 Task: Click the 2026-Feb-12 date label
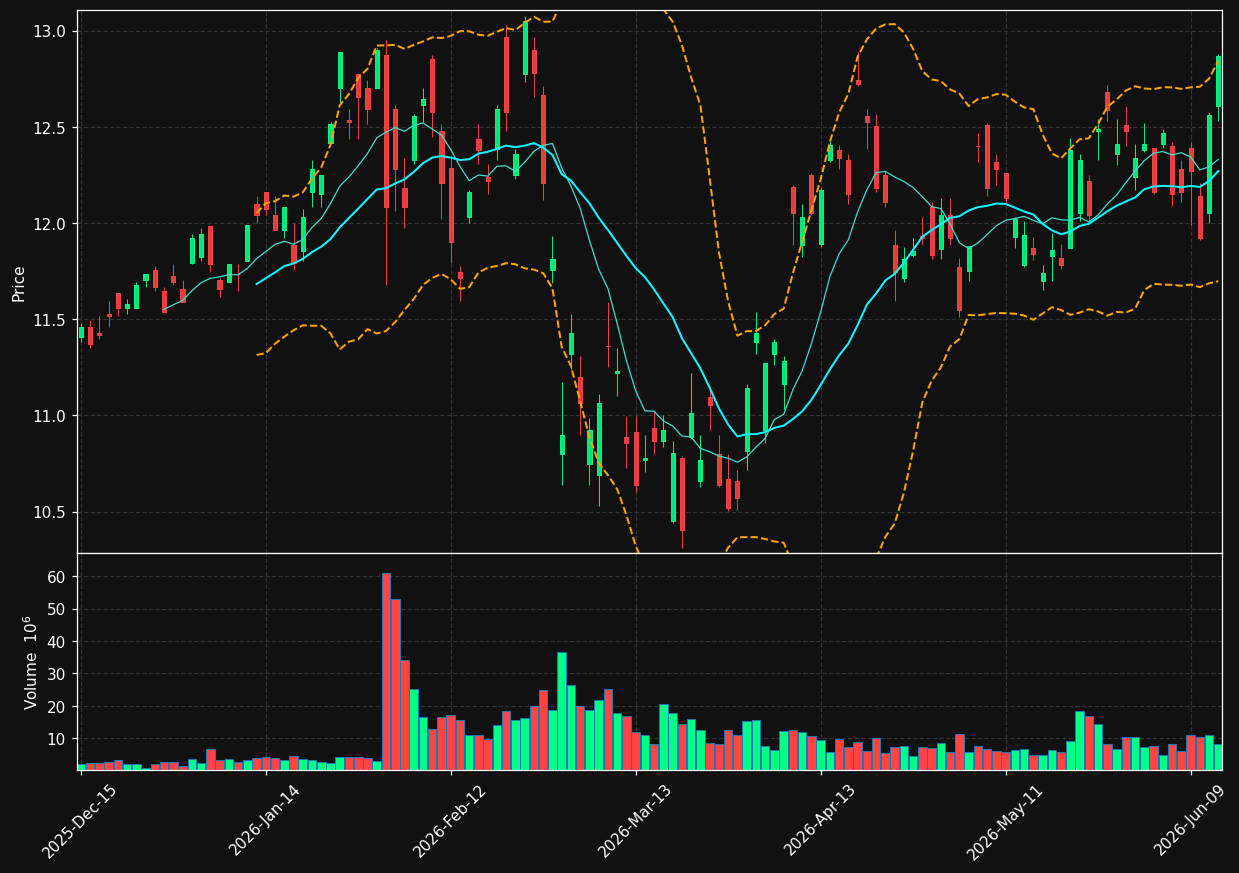pos(450,821)
